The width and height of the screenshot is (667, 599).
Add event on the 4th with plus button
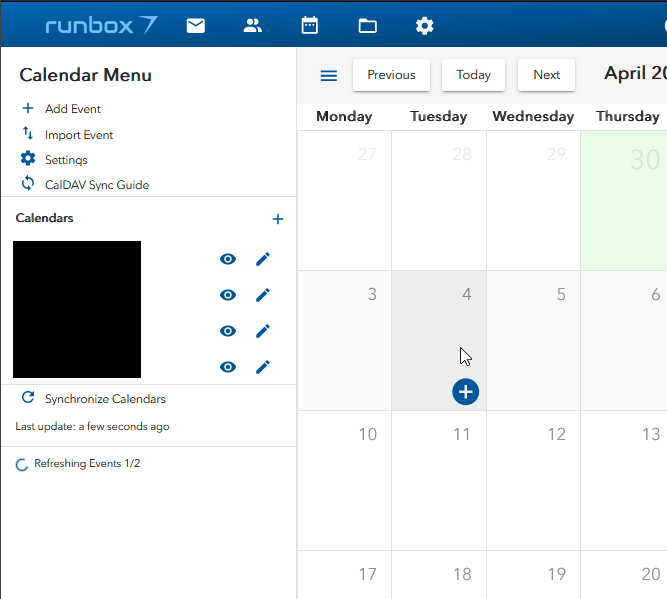tap(466, 392)
